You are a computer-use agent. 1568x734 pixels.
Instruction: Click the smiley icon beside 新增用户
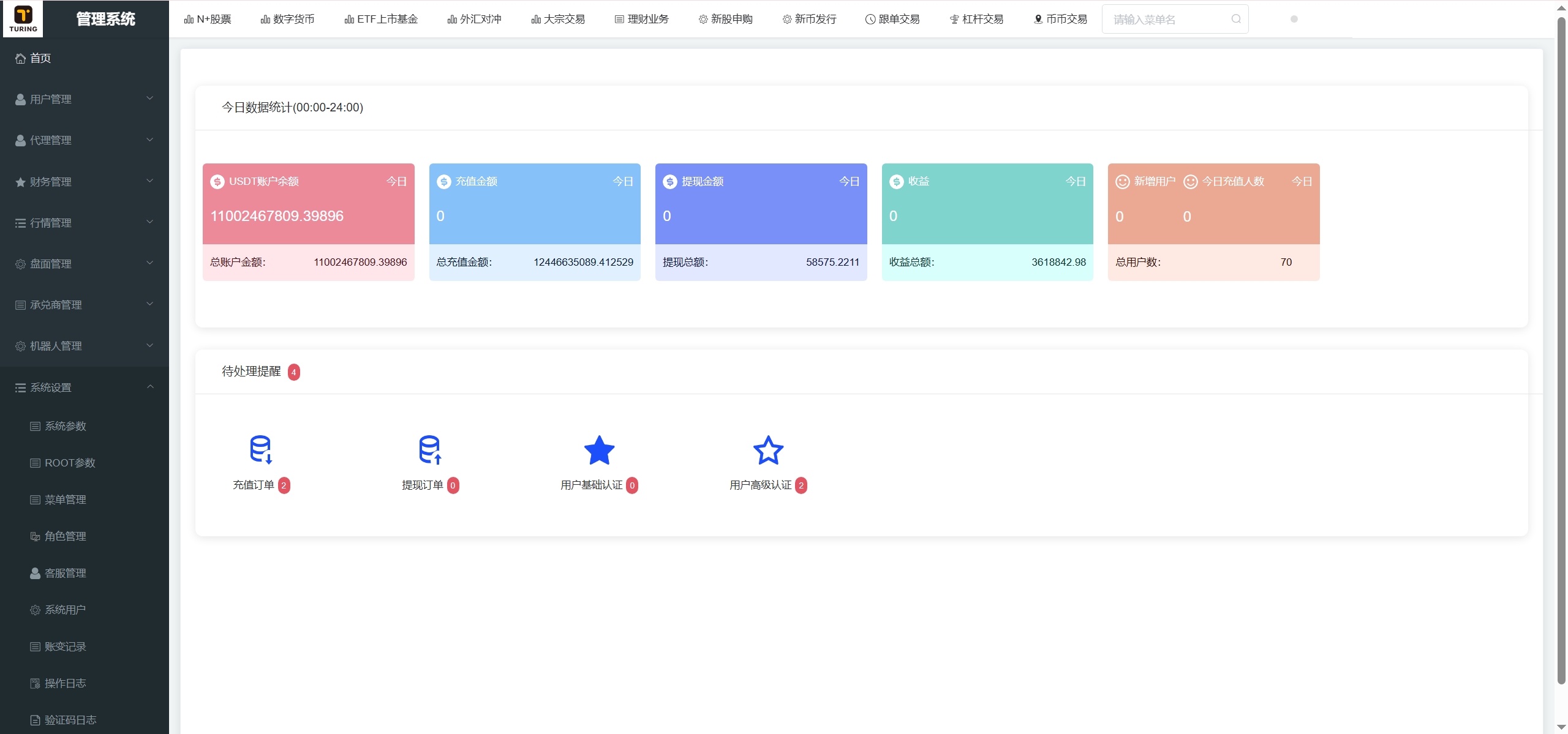point(1123,182)
